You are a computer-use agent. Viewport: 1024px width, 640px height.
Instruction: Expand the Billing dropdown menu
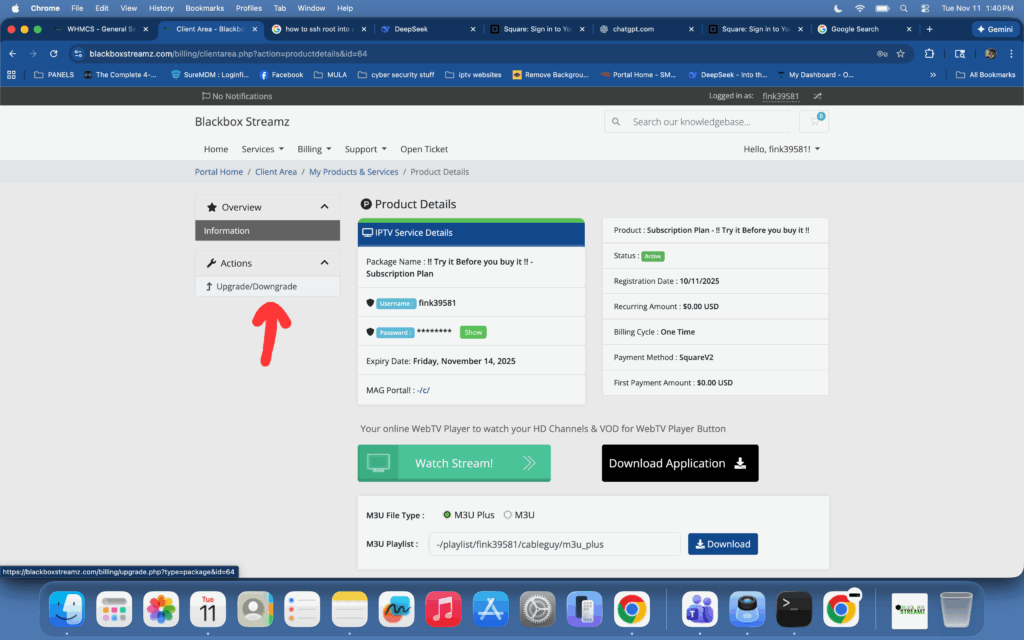point(314,149)
